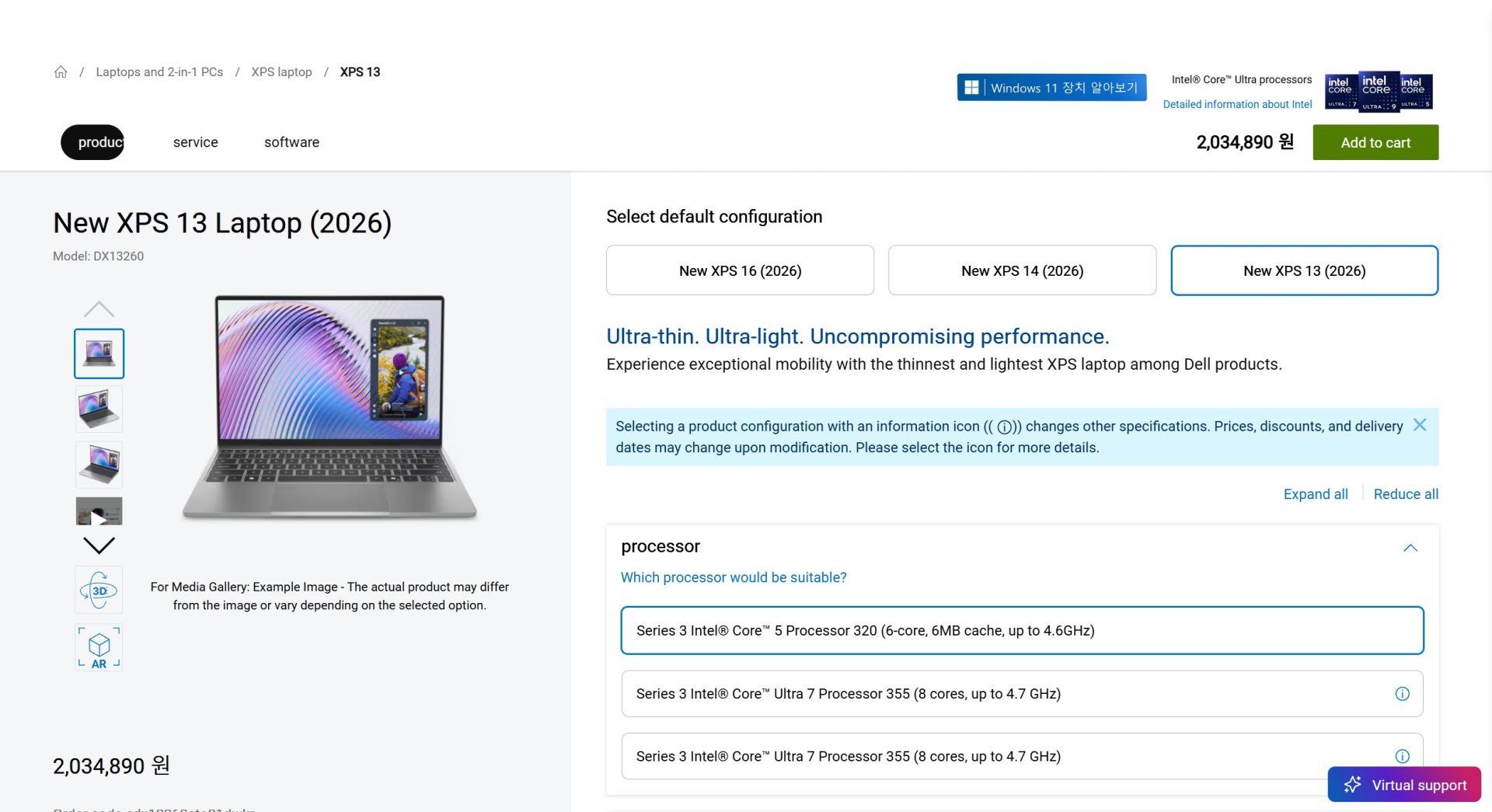1492x812 pixels.
Task: Select the first front-view laptop thumbnail
Action: point(99,354)
